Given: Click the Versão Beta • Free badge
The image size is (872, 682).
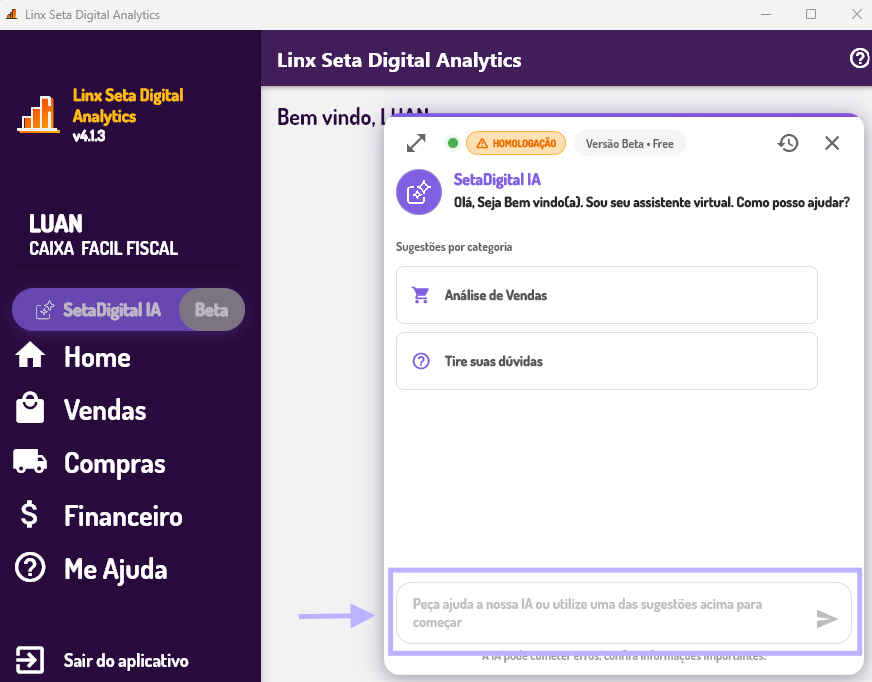Looking at the screenshot, I should [630, 144].
